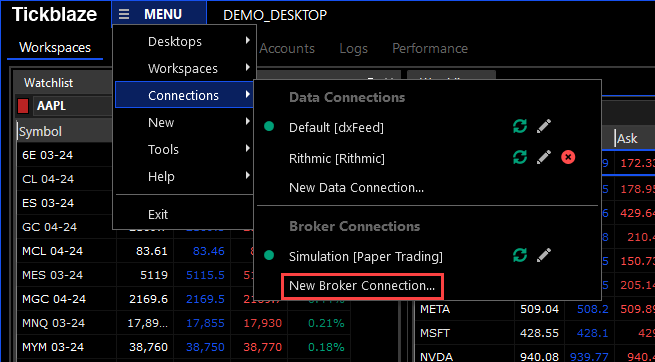Select the MYM 03-24 watchlist row
655x362 pixels.
[53, 347]
